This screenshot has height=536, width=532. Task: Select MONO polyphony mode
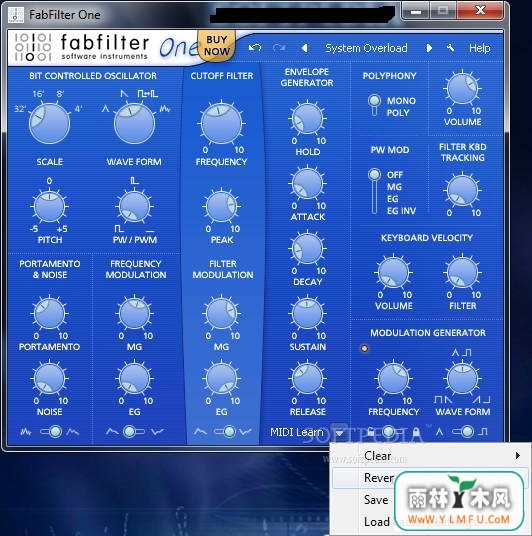pos(401,101)
